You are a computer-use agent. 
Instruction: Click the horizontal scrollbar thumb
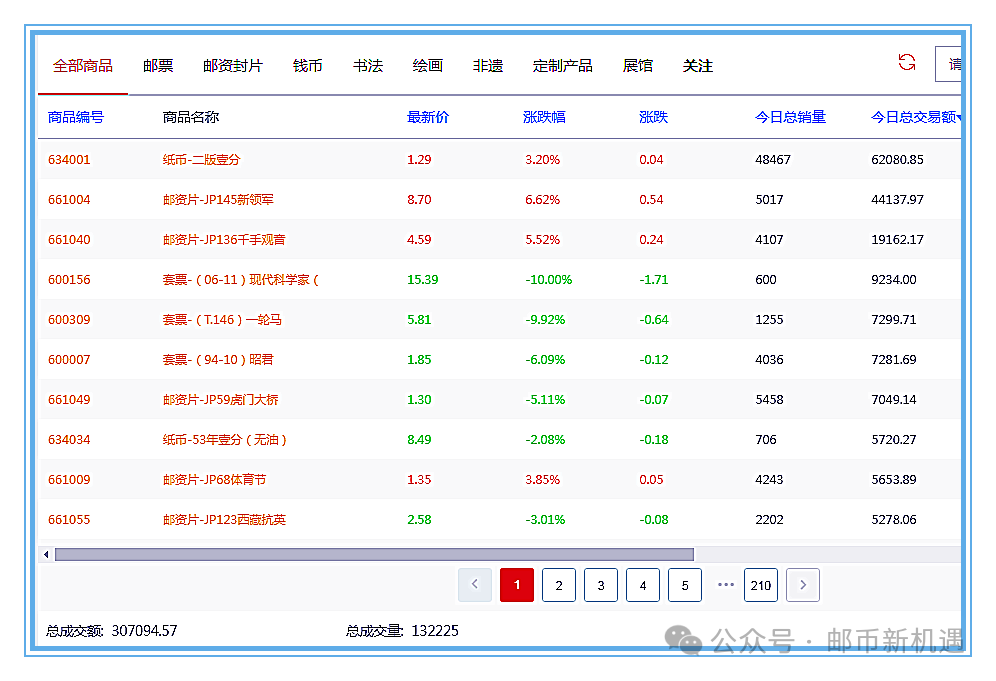(x=374, y=554)
